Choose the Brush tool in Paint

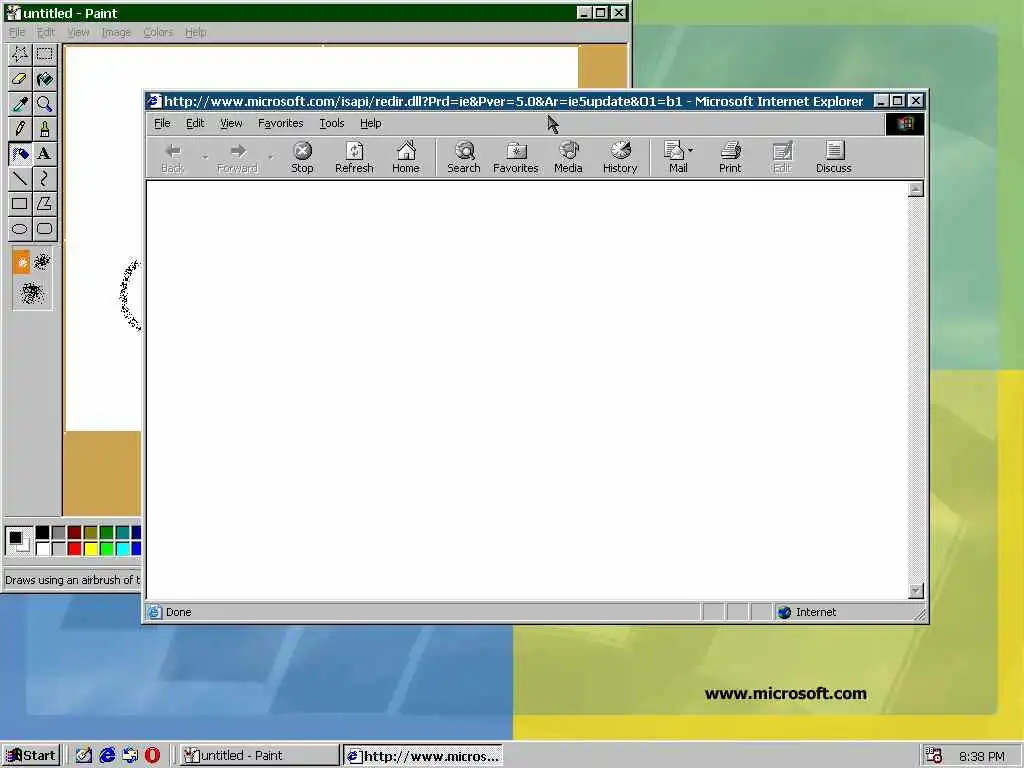(44, 129)
